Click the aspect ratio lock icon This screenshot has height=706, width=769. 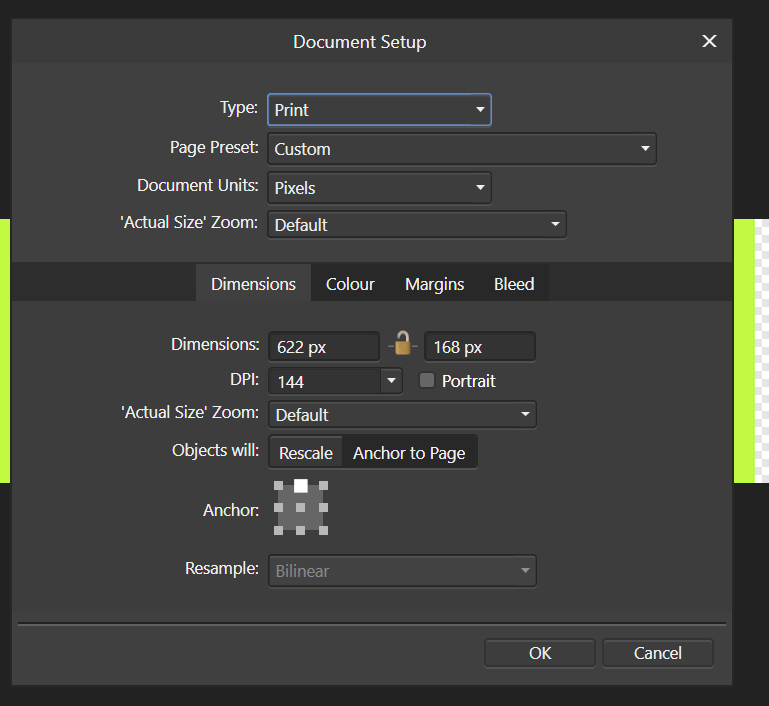[x=403, y=343]
